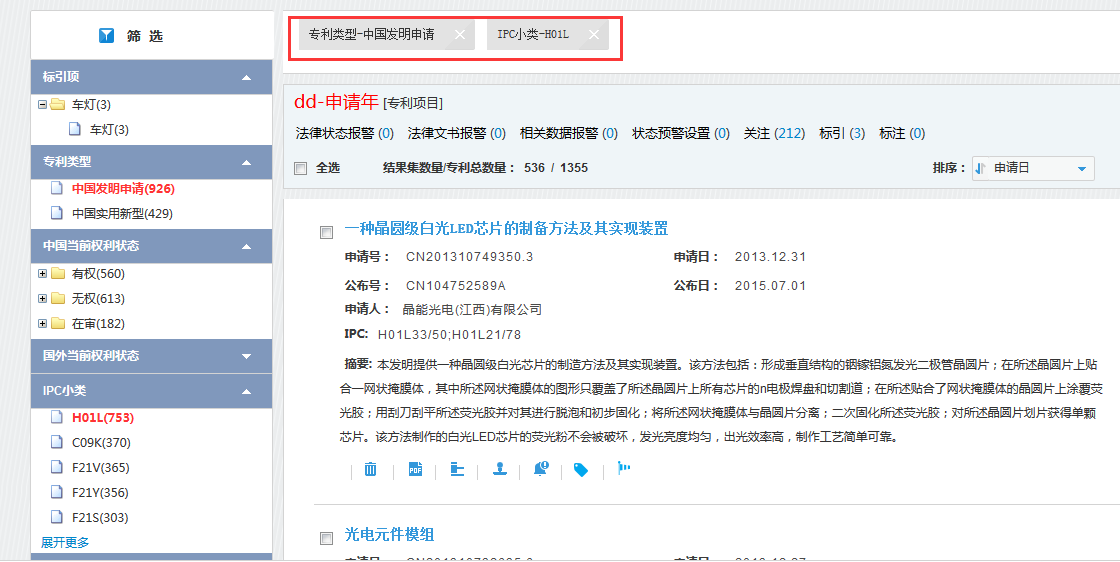Click the tag label icon under first patent
Screen dimensions: 1120x562
[581, 469]
